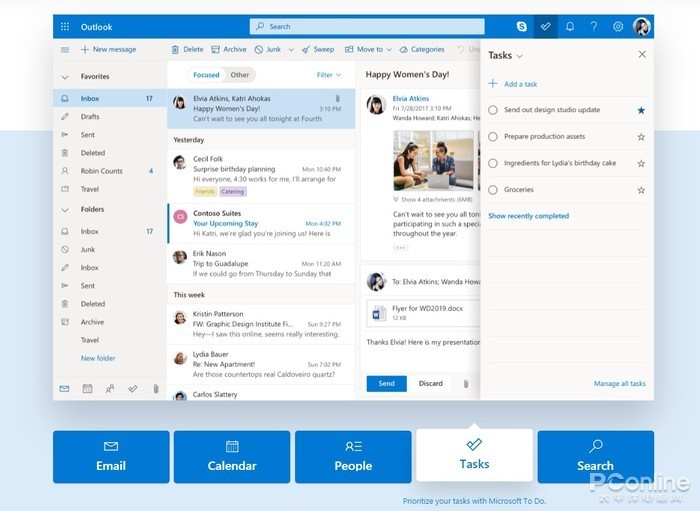The width and height of the screenshot is (700, 511).
Task: Select the People feature tab
Action: pos(353,457)
